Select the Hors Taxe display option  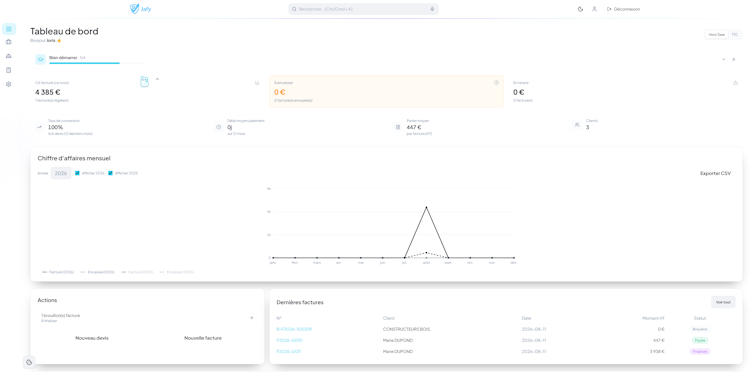click(x=717, y=35)
